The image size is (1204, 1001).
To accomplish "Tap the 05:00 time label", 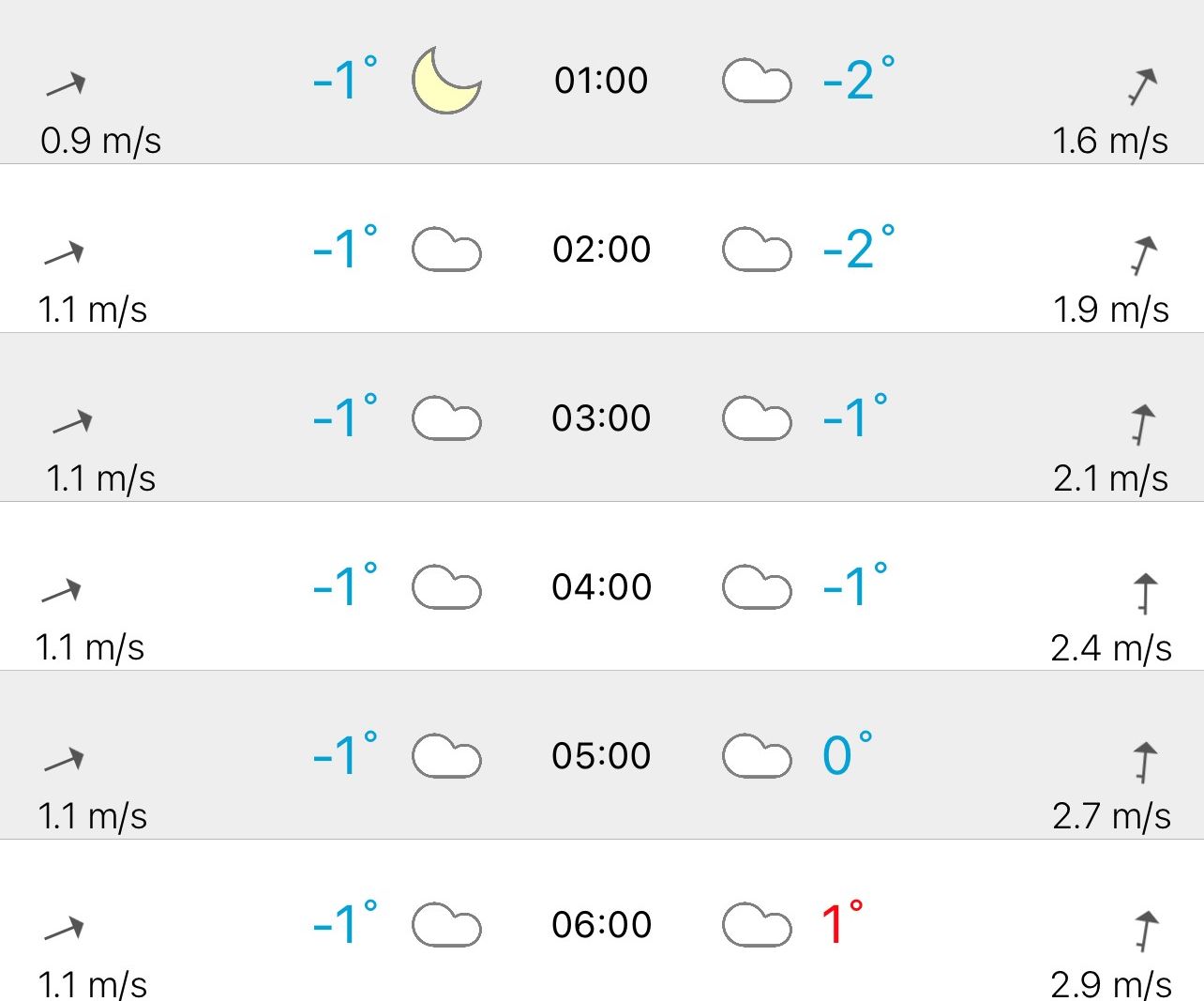I will 601,756.
